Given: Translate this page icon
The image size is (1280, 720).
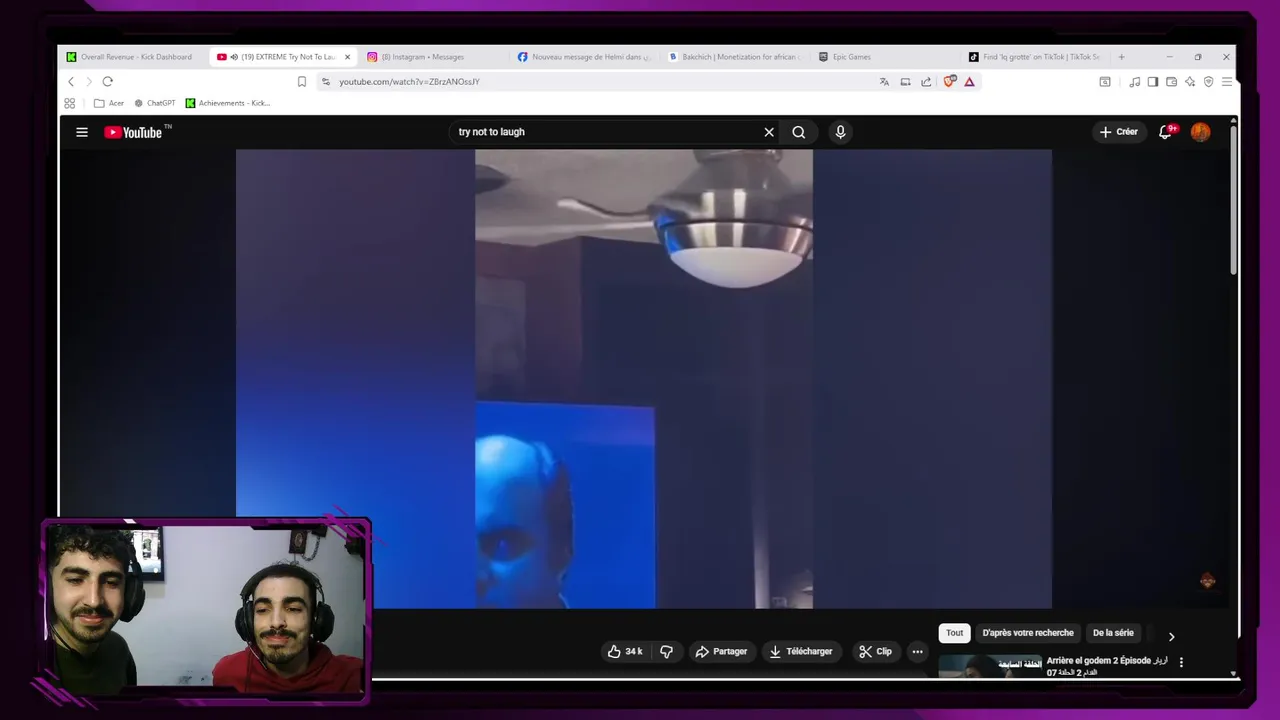Looking at the screenshot, I should point(884,81).
